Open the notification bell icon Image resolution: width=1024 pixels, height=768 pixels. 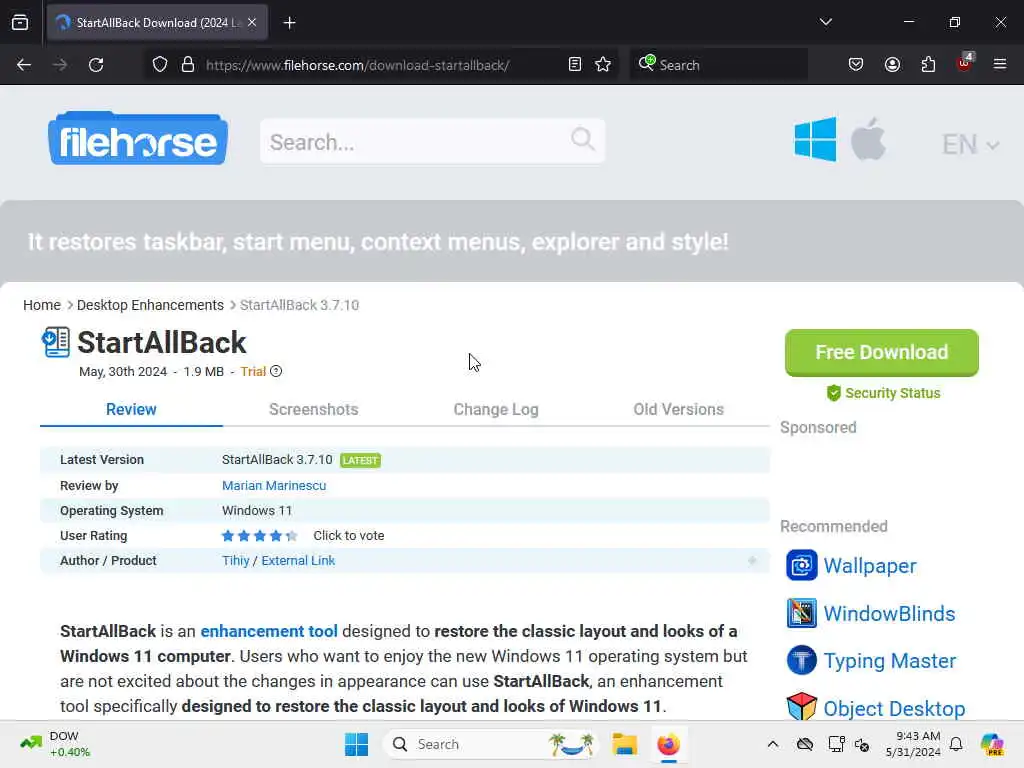tap(956, 744)
